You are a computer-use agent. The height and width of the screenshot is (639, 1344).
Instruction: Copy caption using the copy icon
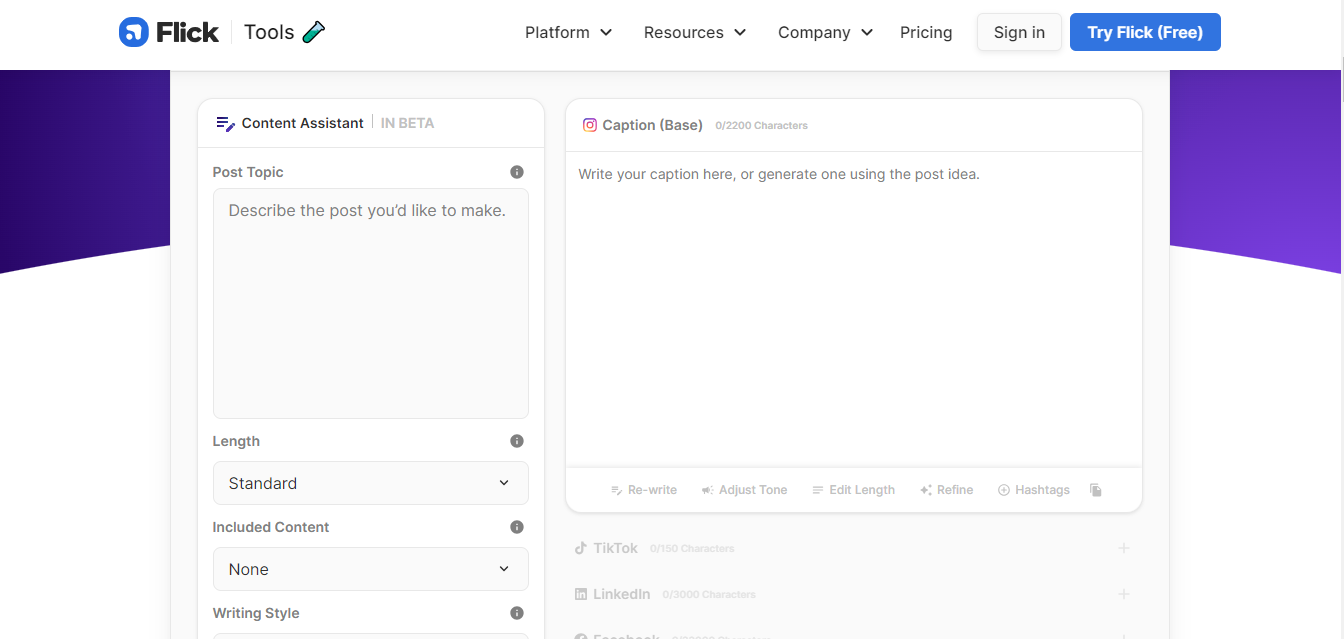(1096, 490)
